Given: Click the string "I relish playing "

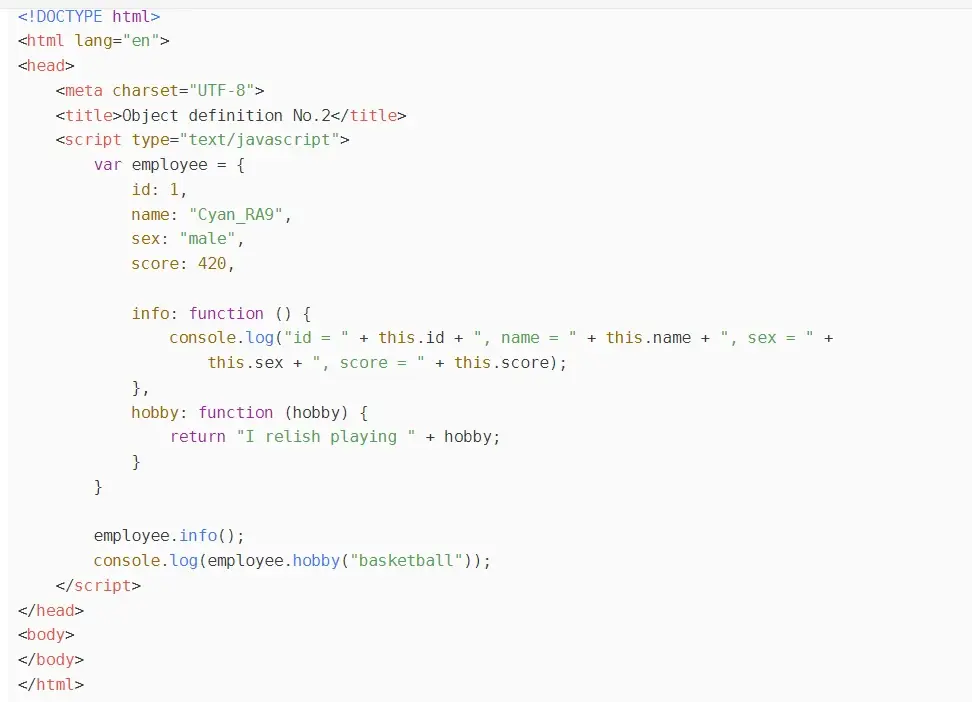Looking at the screenshot, I should pyautogui.click(x=325, y=437).
